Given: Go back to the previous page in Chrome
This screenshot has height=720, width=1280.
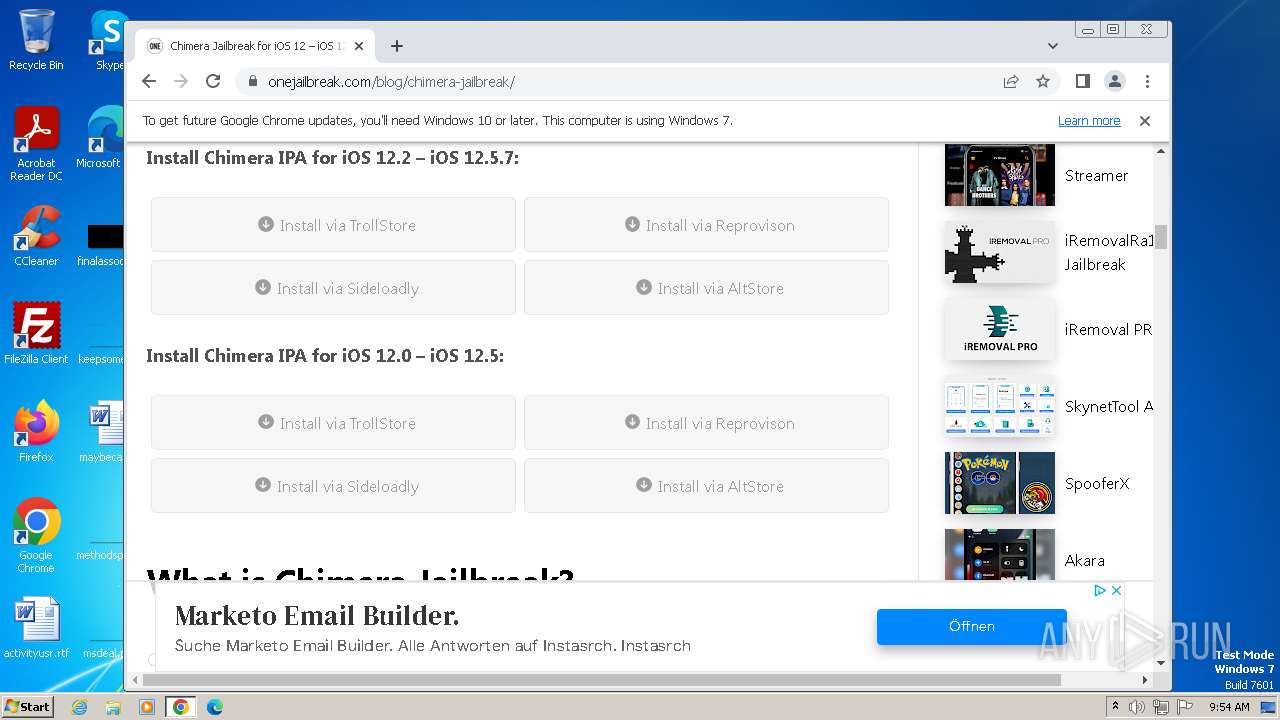Looking at the screenshot, I should pos(149,81).
